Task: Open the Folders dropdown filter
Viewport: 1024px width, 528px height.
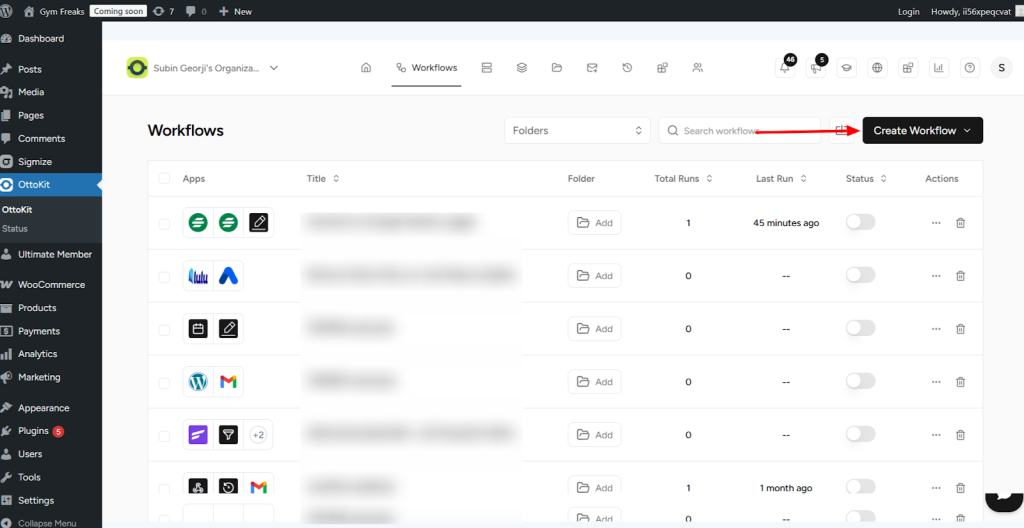Action: (x=577, y=131)
